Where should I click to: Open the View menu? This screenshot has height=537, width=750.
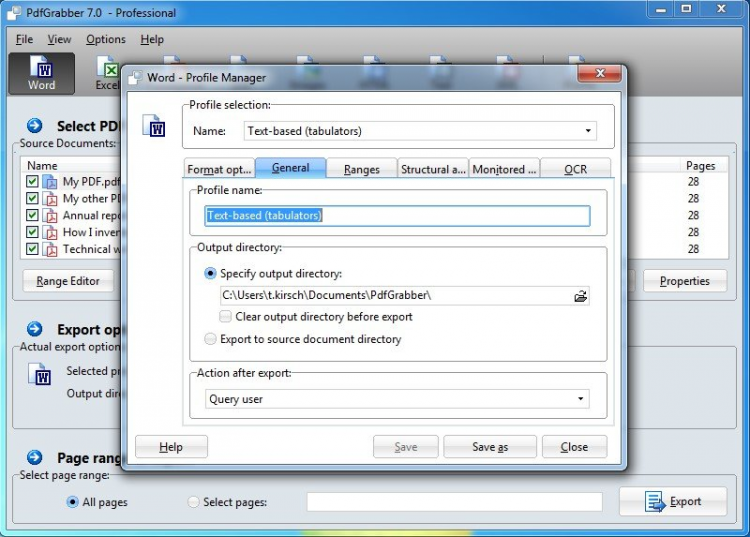59,39
